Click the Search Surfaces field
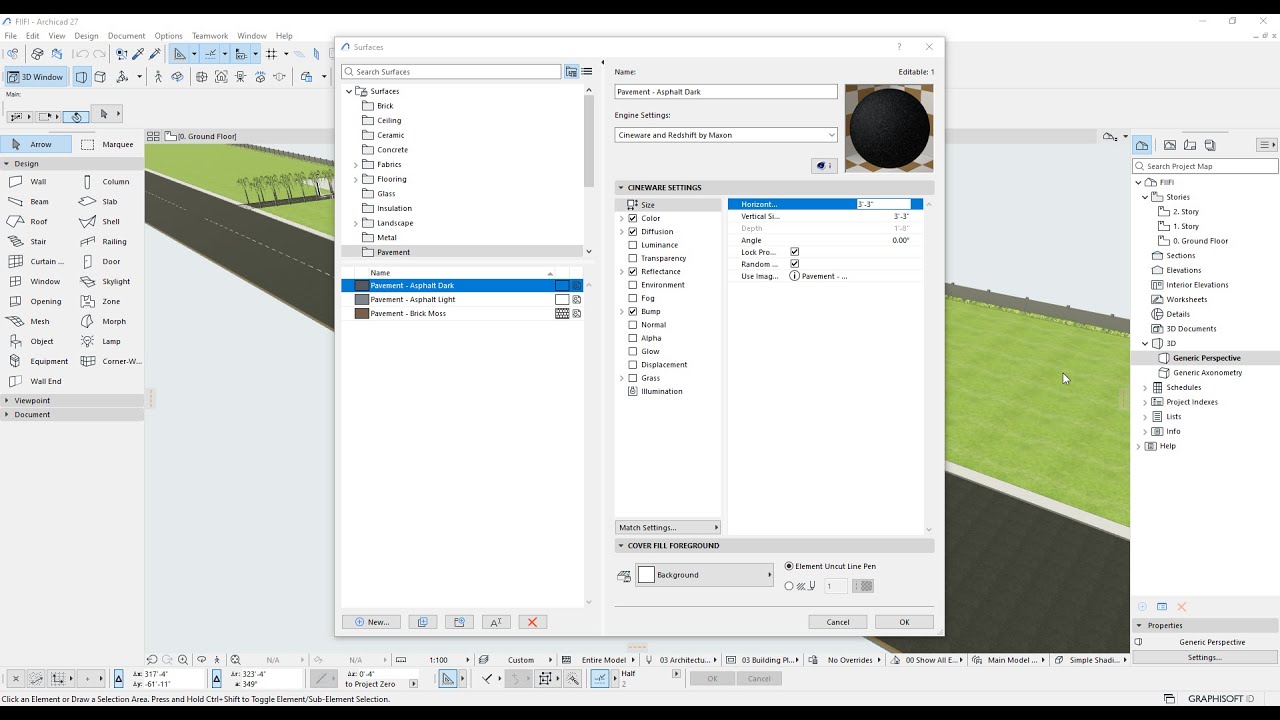This screenshot has width=1280, height=720. pos(451,72)
